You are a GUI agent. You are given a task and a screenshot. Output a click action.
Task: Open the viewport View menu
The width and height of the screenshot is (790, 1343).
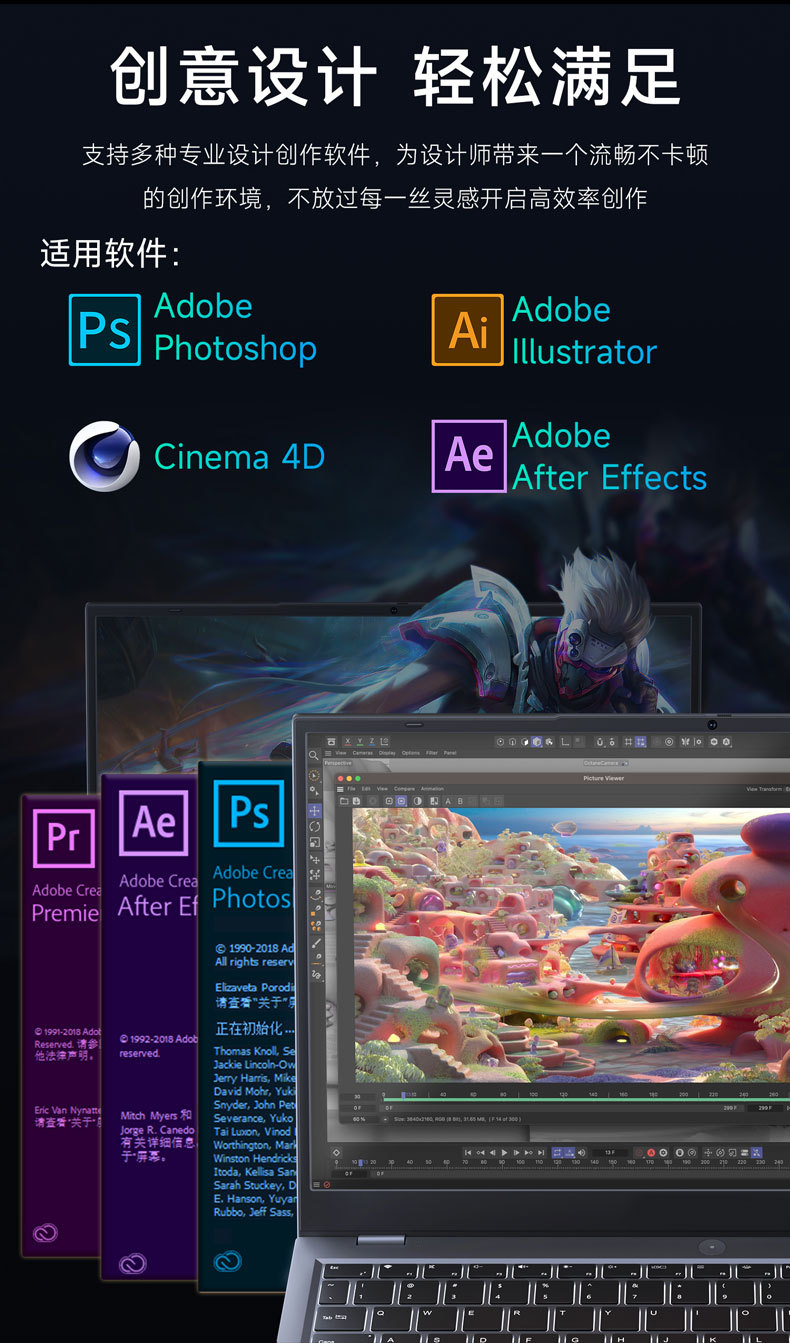341,752
